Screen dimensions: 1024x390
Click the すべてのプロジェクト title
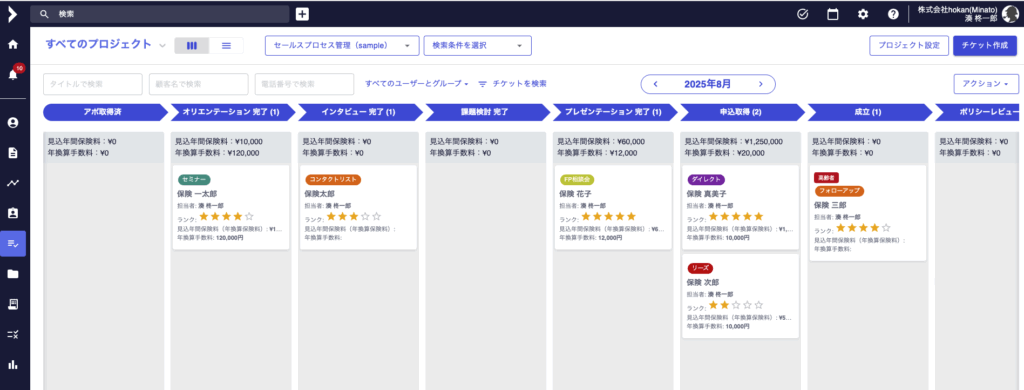[x=98, y=44]
